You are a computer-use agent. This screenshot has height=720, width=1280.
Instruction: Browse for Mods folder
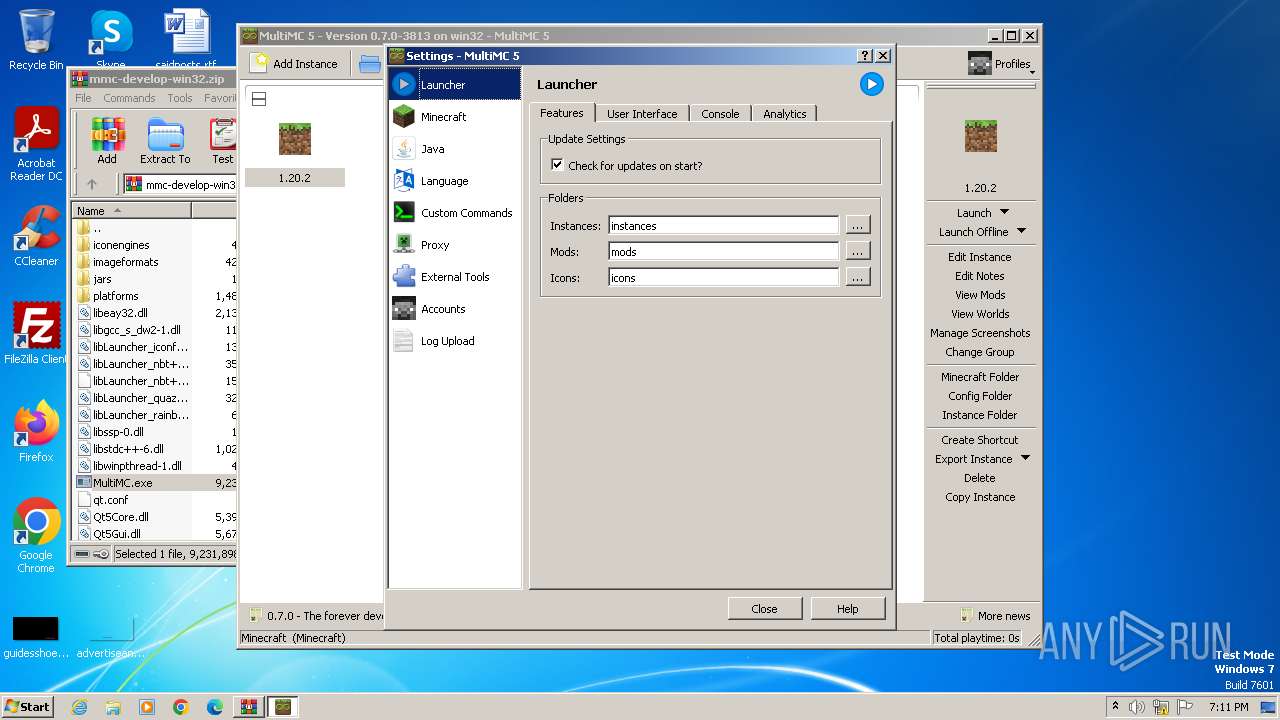(x=858, y=251)
